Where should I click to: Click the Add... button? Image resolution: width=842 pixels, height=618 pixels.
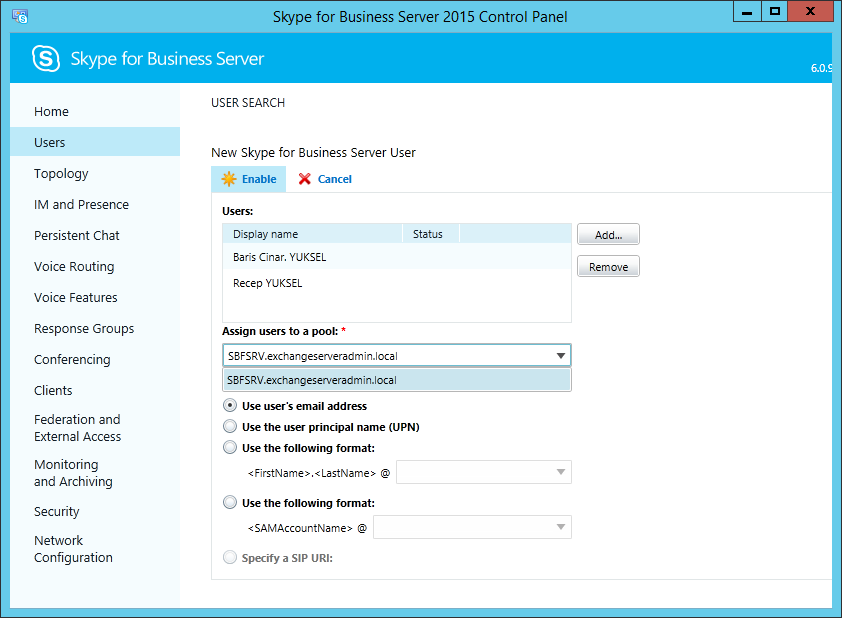[608, 235]
